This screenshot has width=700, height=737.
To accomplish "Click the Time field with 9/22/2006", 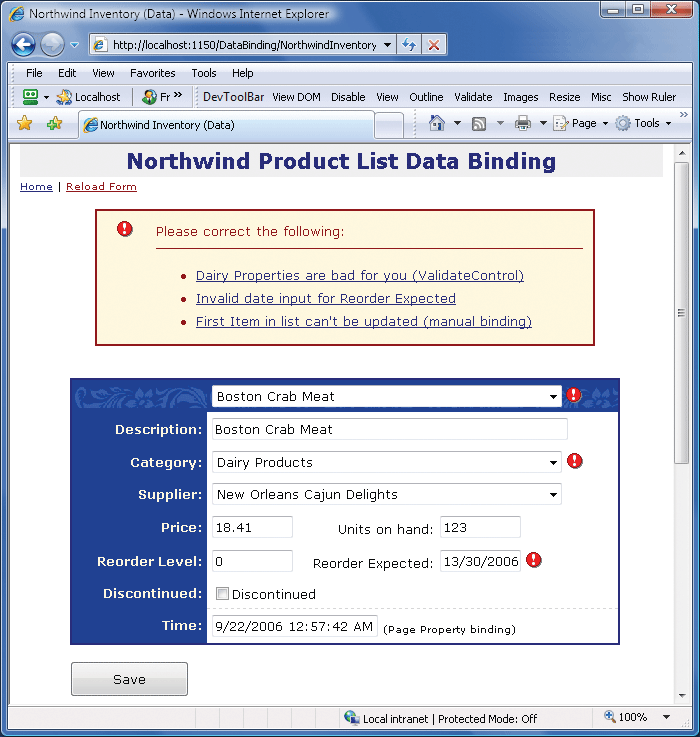I will pos(294,626).
